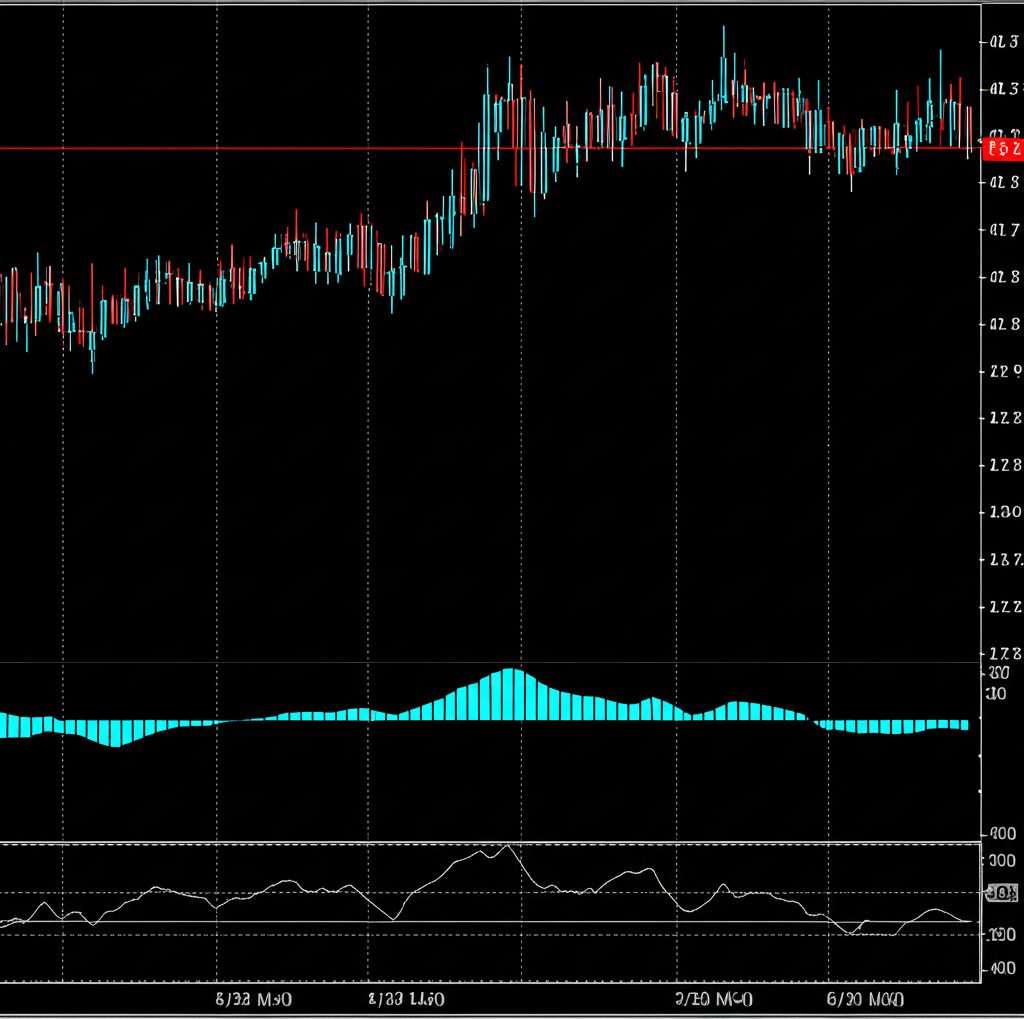The width and height of the screenshot is (1024, 1019).
Task: Click the lowest candlestick wick at chart left
Action: [x=93, y=368]
